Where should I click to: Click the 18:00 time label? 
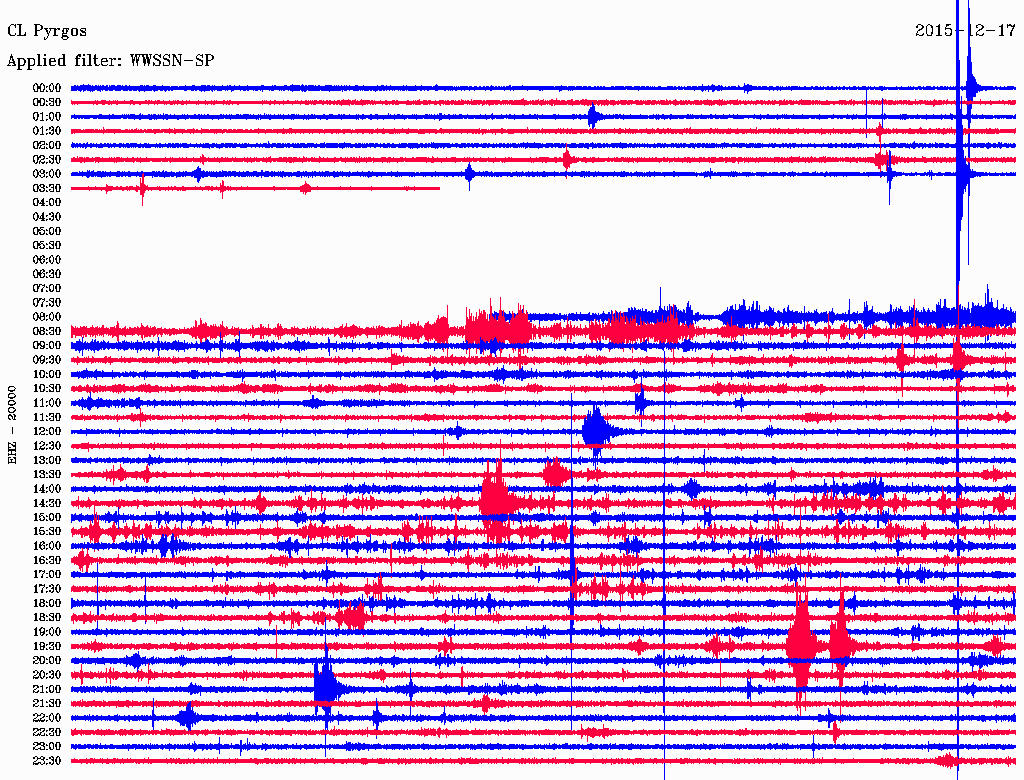point(47,604)
